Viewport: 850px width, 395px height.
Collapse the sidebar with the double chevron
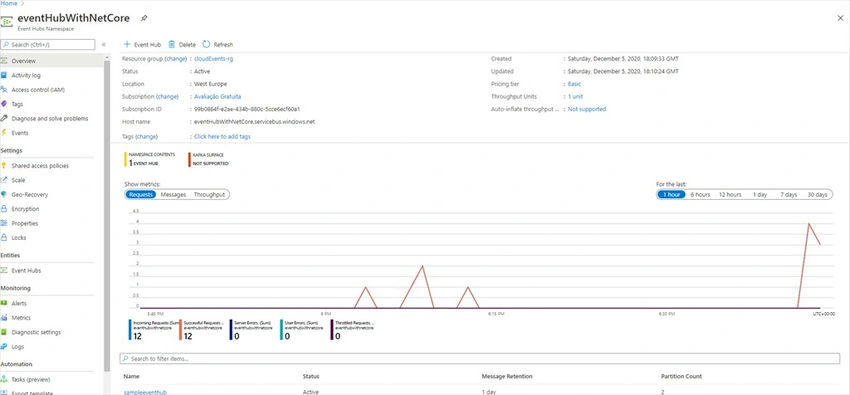click(104, 44)
